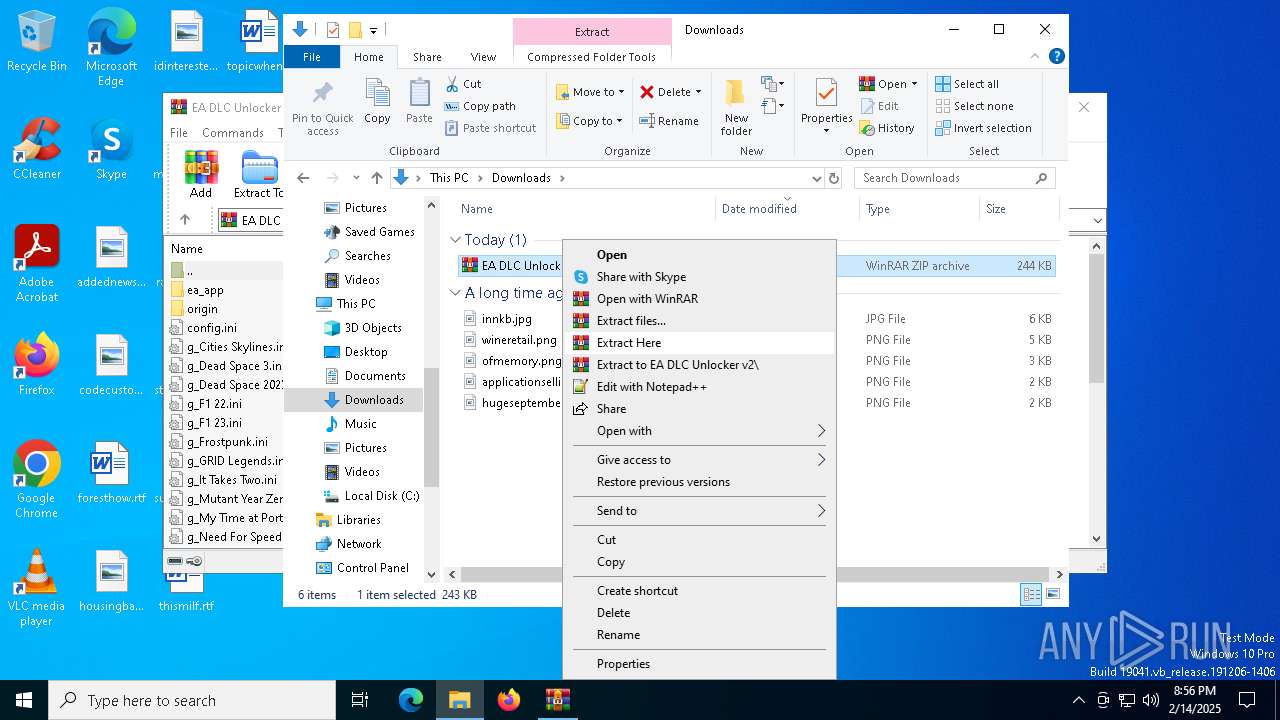Click the Back navigation arrow
This screenshot has width=1280, height=720.
coord(304,178)
